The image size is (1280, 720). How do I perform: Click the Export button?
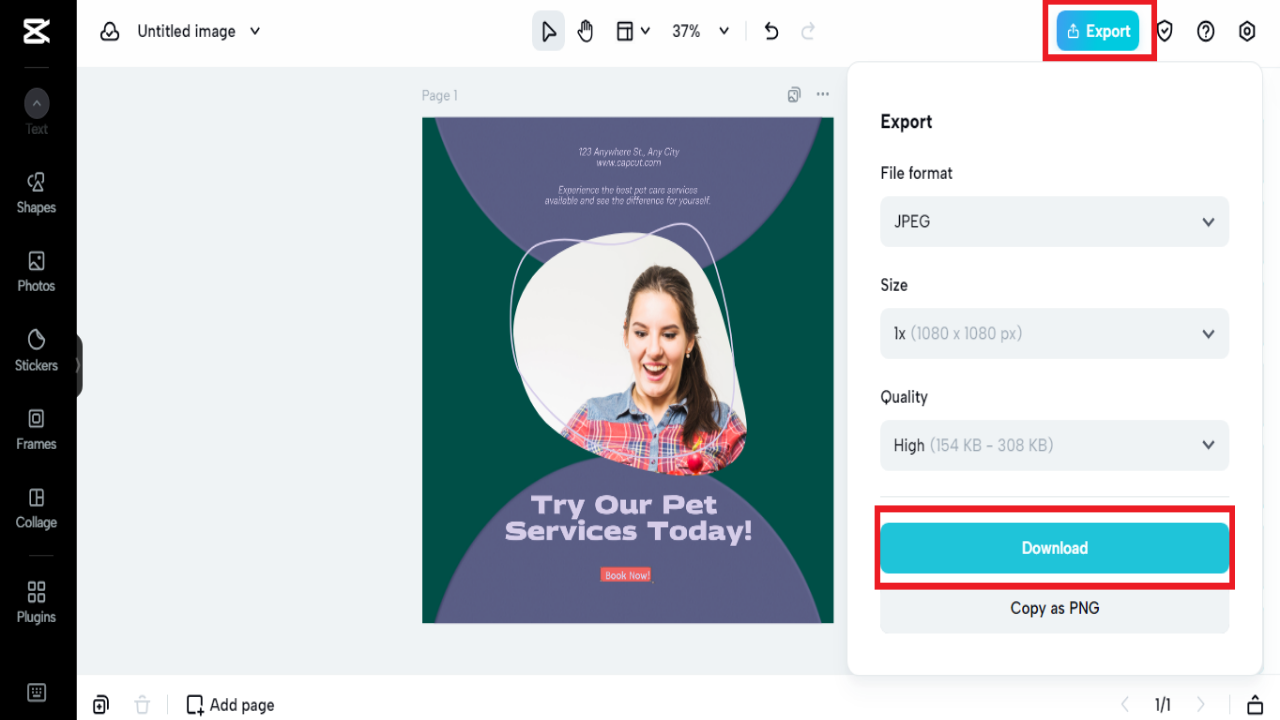pos(1098,31)
